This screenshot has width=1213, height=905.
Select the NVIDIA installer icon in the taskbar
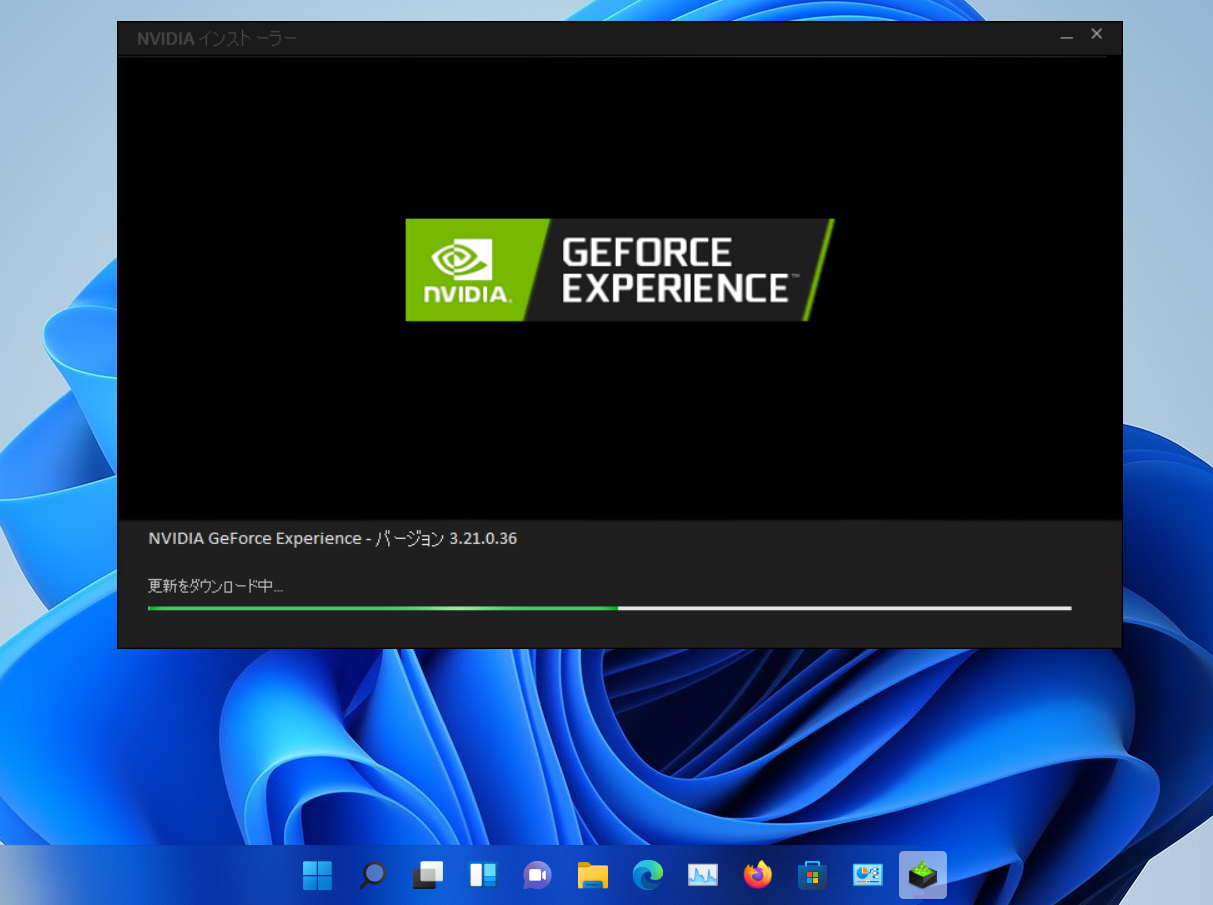point(921,875)
